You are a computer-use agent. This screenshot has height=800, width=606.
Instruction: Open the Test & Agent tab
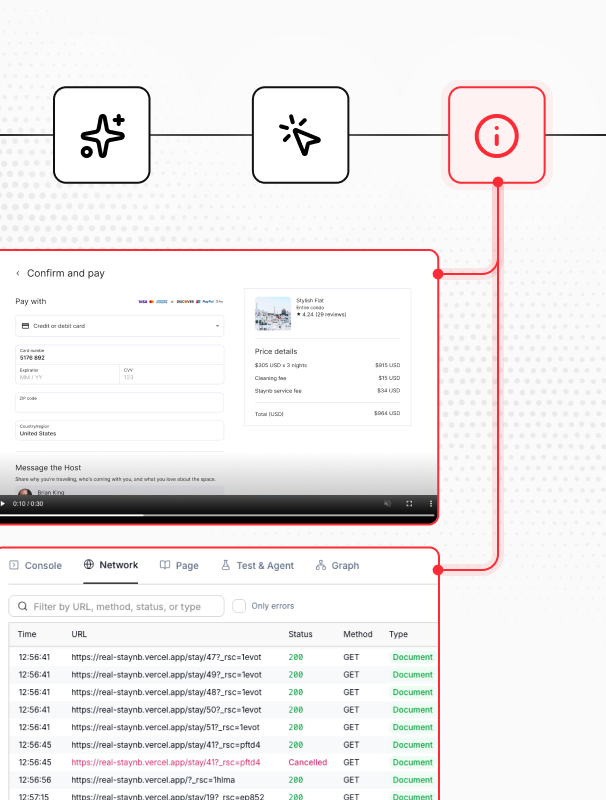258,565
